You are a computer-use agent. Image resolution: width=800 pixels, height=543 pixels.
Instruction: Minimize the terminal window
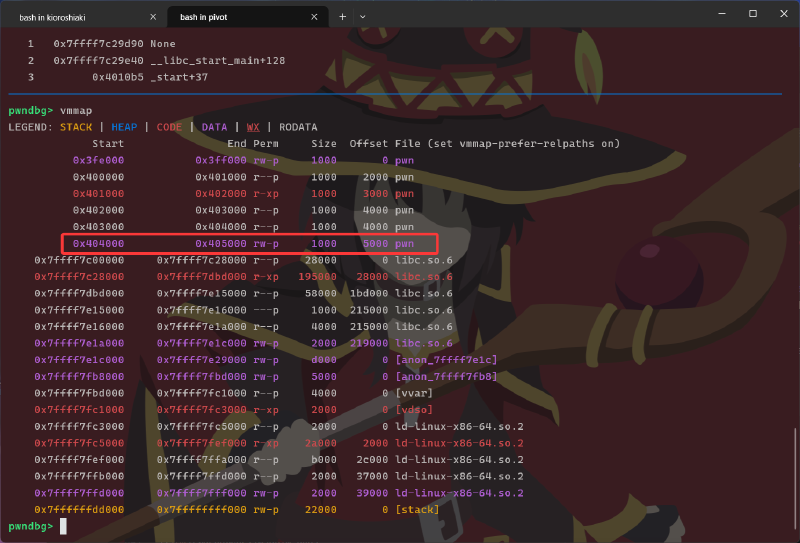(x=722, y=14)
